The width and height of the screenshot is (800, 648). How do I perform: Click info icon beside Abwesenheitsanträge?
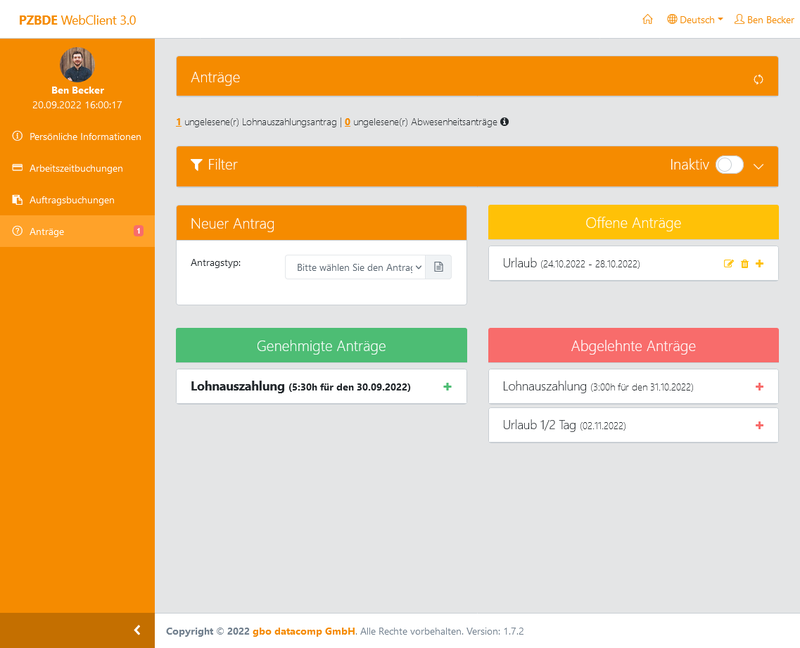pos(504,122)
